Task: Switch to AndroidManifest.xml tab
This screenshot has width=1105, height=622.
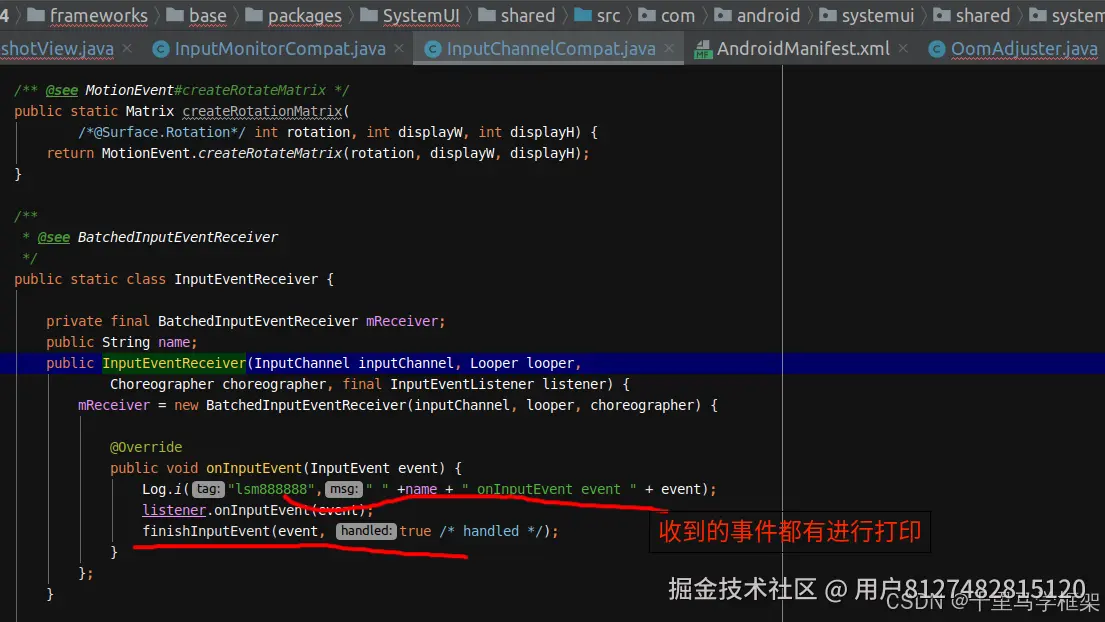Action: [x=803, y=49]
